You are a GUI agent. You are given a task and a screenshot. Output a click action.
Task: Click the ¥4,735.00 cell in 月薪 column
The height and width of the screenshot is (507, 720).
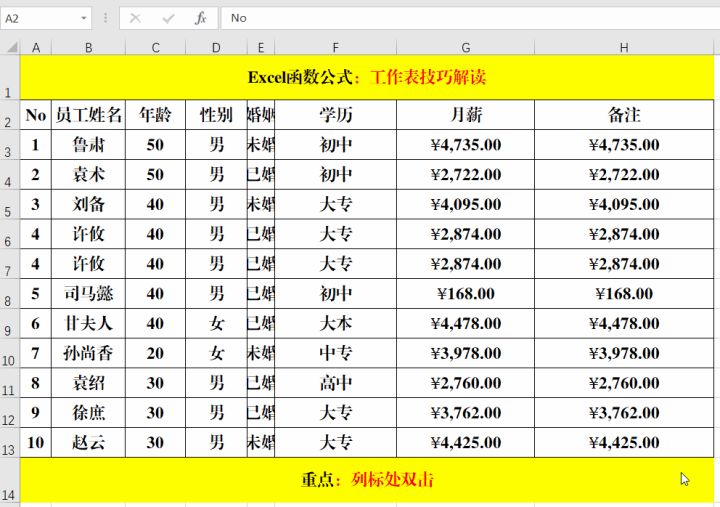[x=466, y=145]
